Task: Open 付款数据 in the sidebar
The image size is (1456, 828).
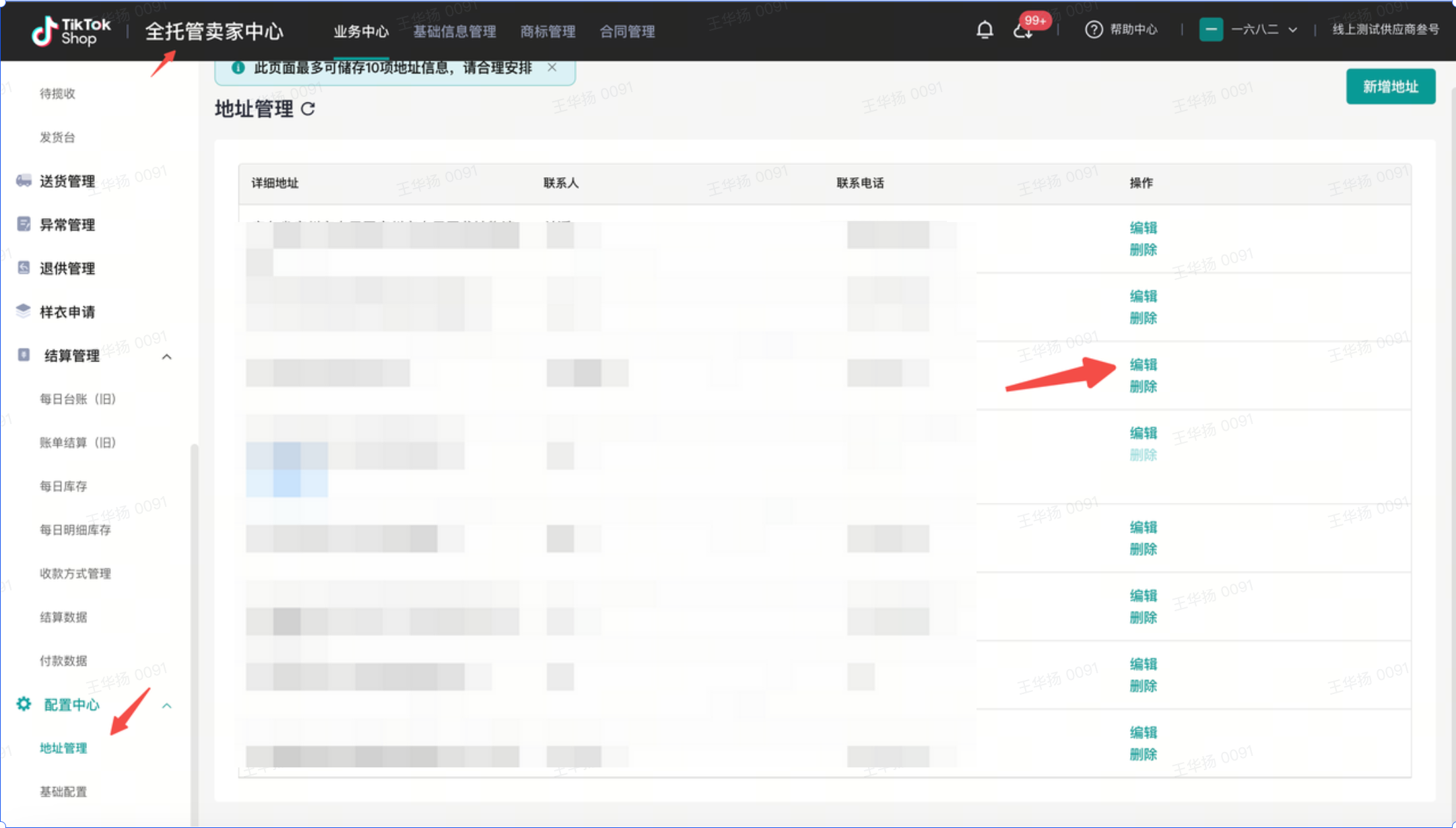Action: tap(63, 661)
